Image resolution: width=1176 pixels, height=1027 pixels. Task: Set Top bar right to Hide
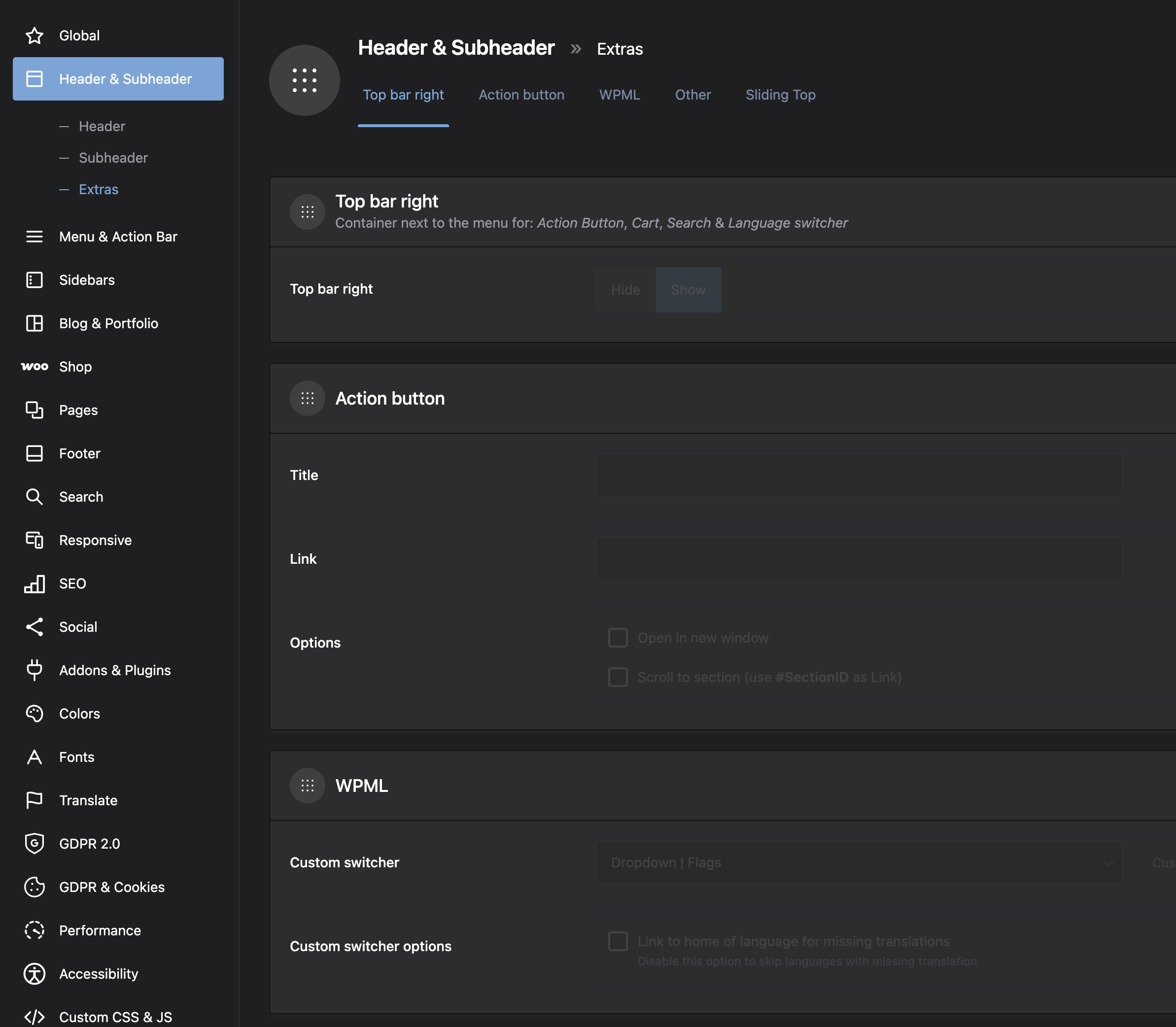click(625, 290)
